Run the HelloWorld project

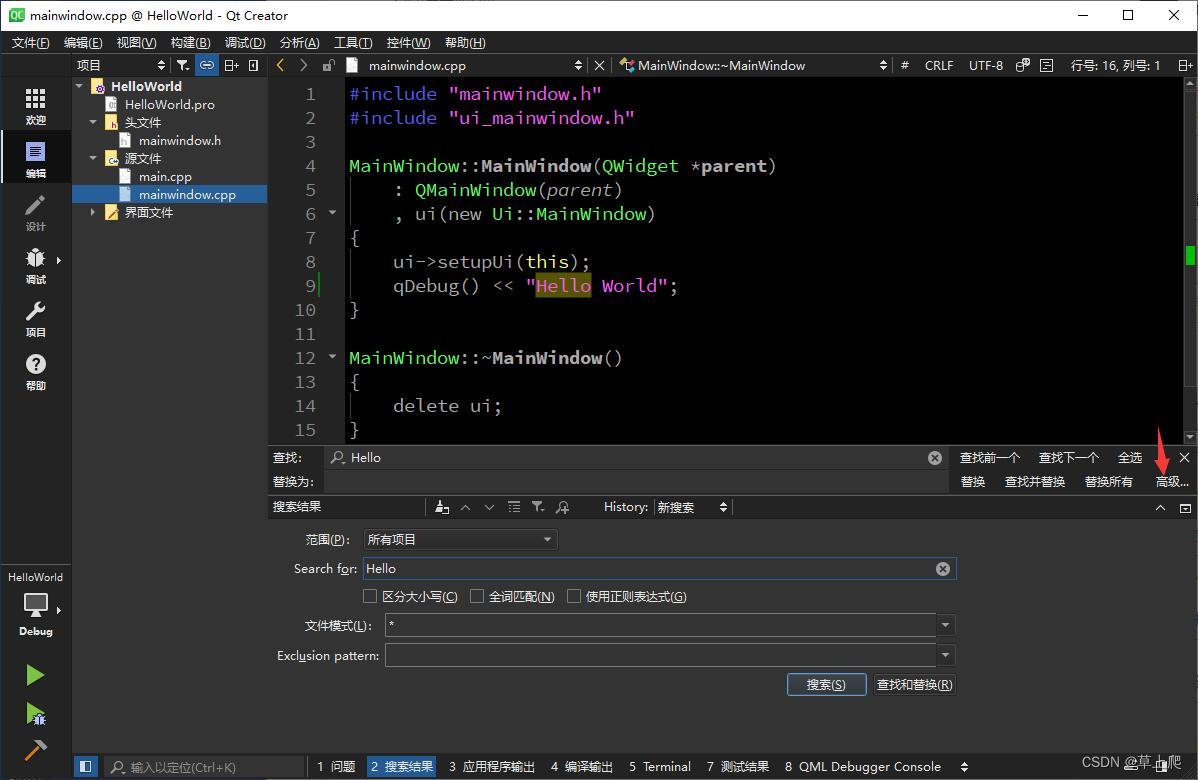[35, 675]
